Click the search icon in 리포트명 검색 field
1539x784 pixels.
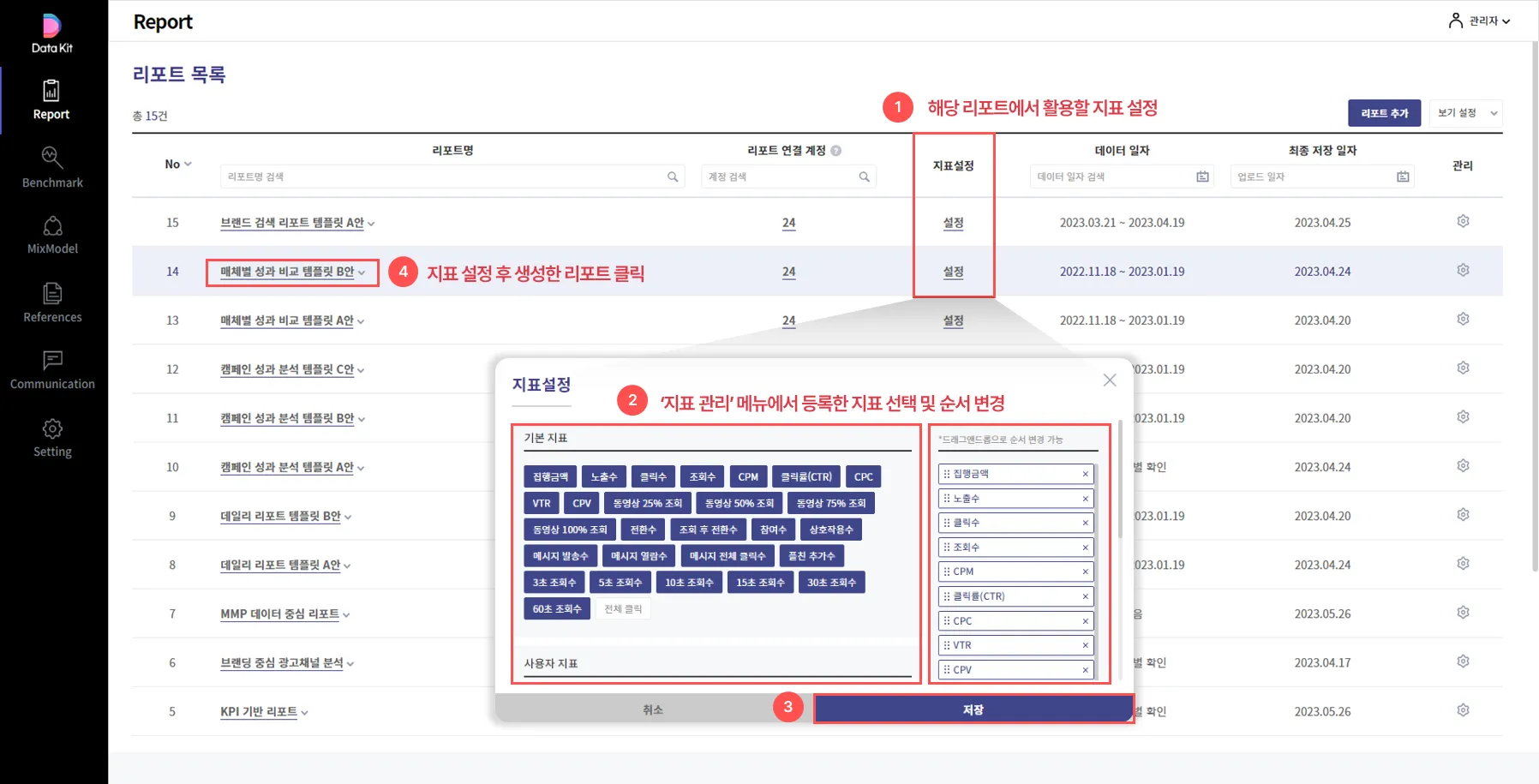[x=673, y=177]
